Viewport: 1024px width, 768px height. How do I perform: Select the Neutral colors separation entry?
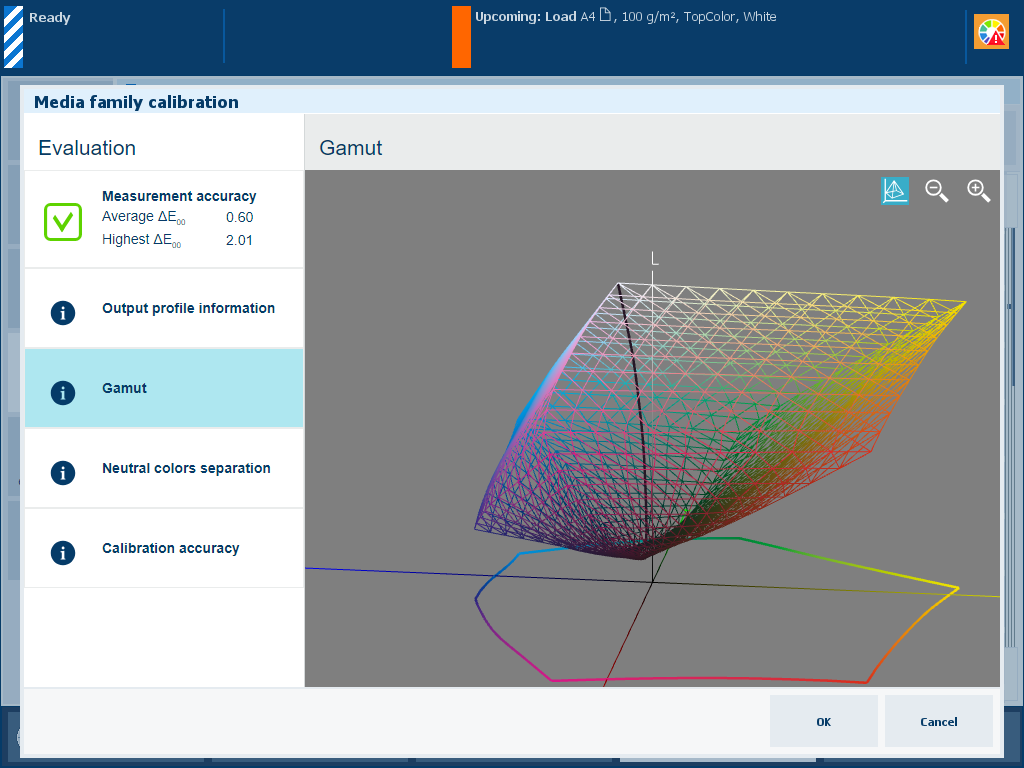point(186,469)
